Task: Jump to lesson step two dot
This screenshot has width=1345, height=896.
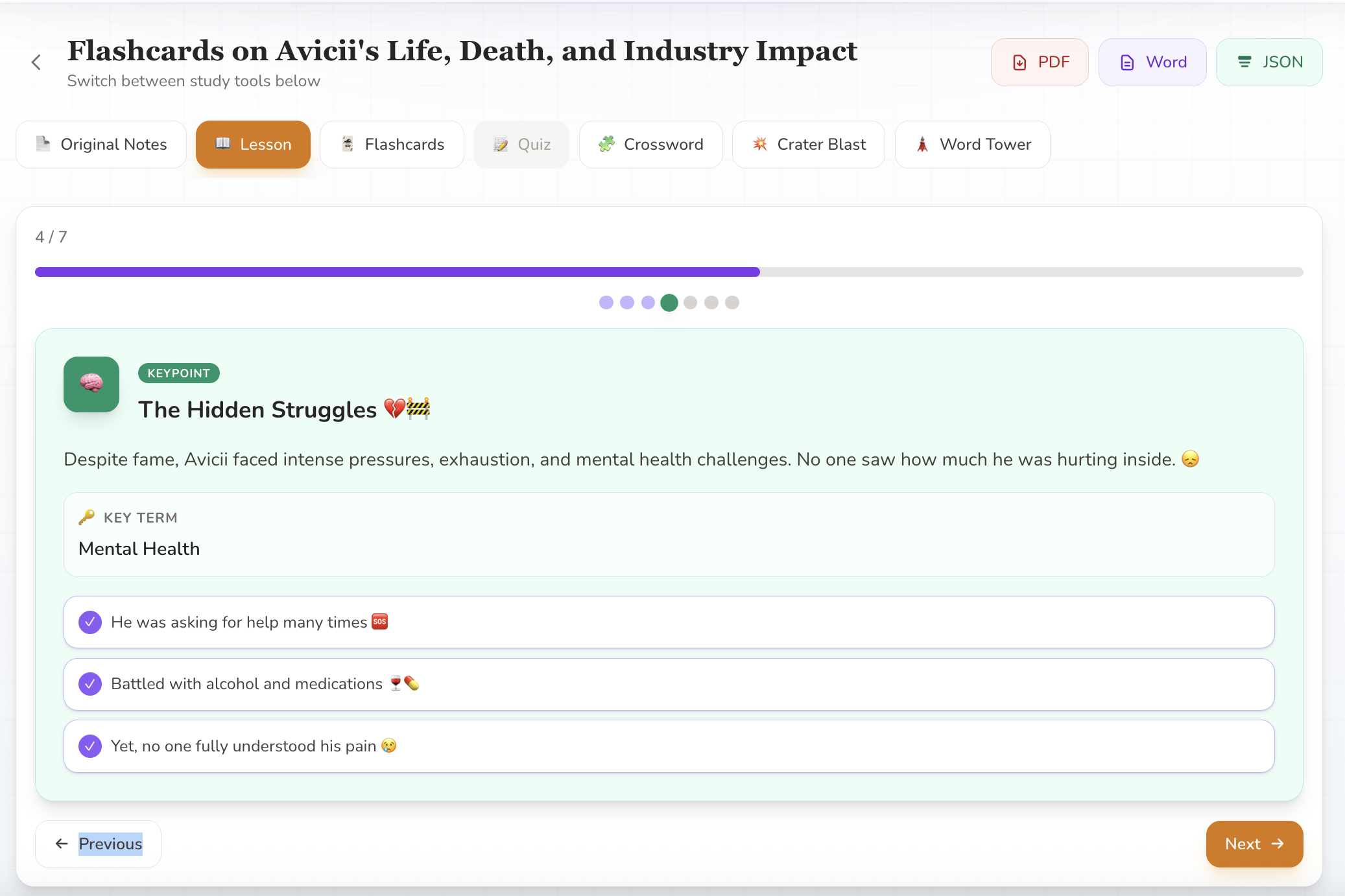Action: pos(627,303)
